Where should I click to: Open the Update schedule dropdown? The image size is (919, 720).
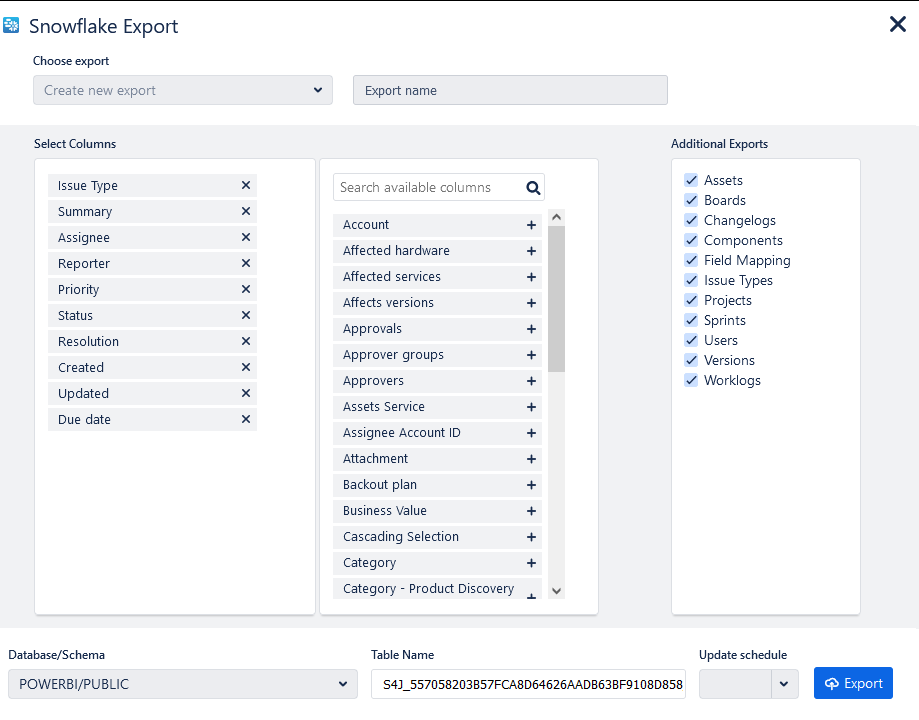[782, 684]
